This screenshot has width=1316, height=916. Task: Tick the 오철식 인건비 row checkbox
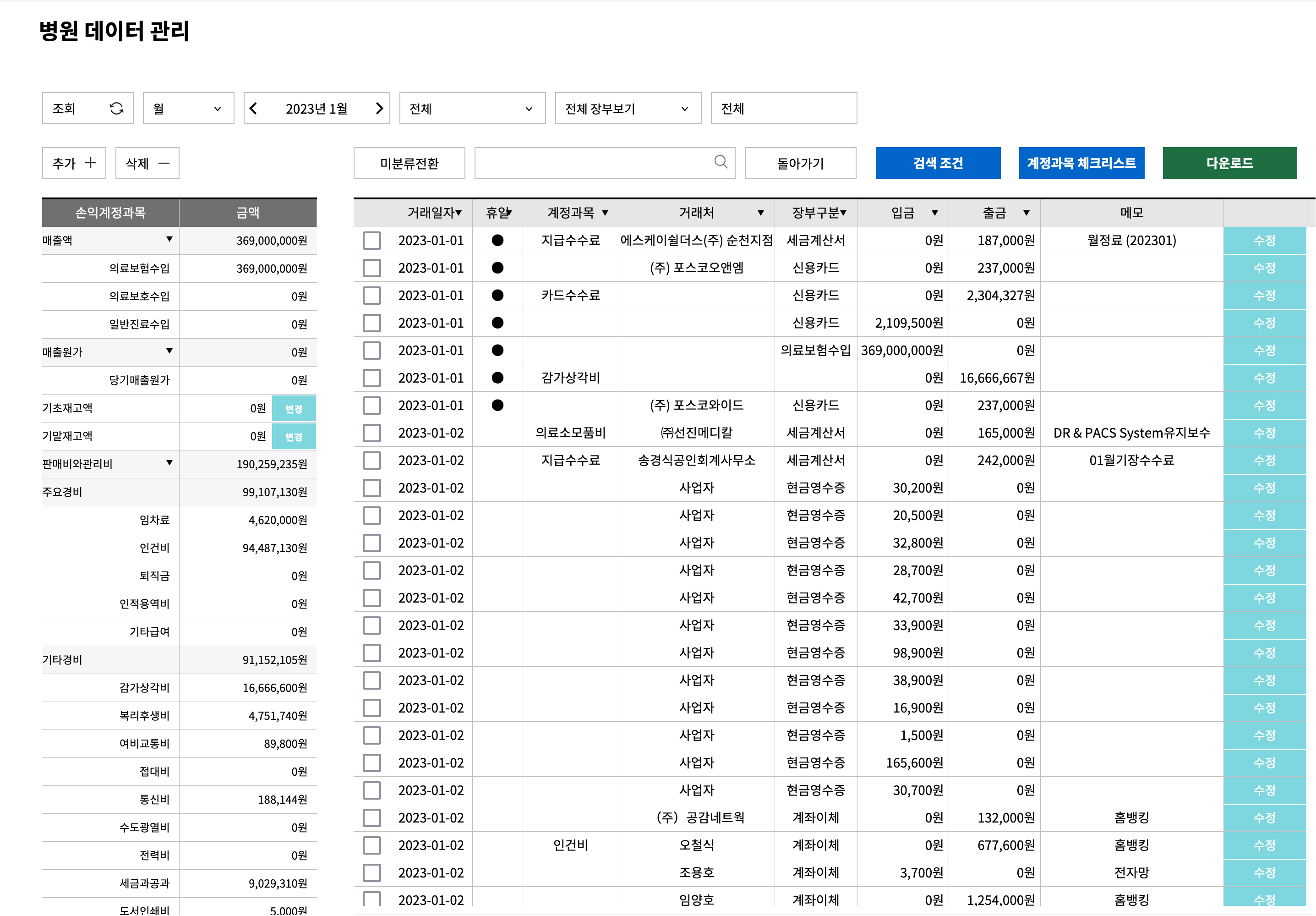pyautogui.click(x=371, y=845)
